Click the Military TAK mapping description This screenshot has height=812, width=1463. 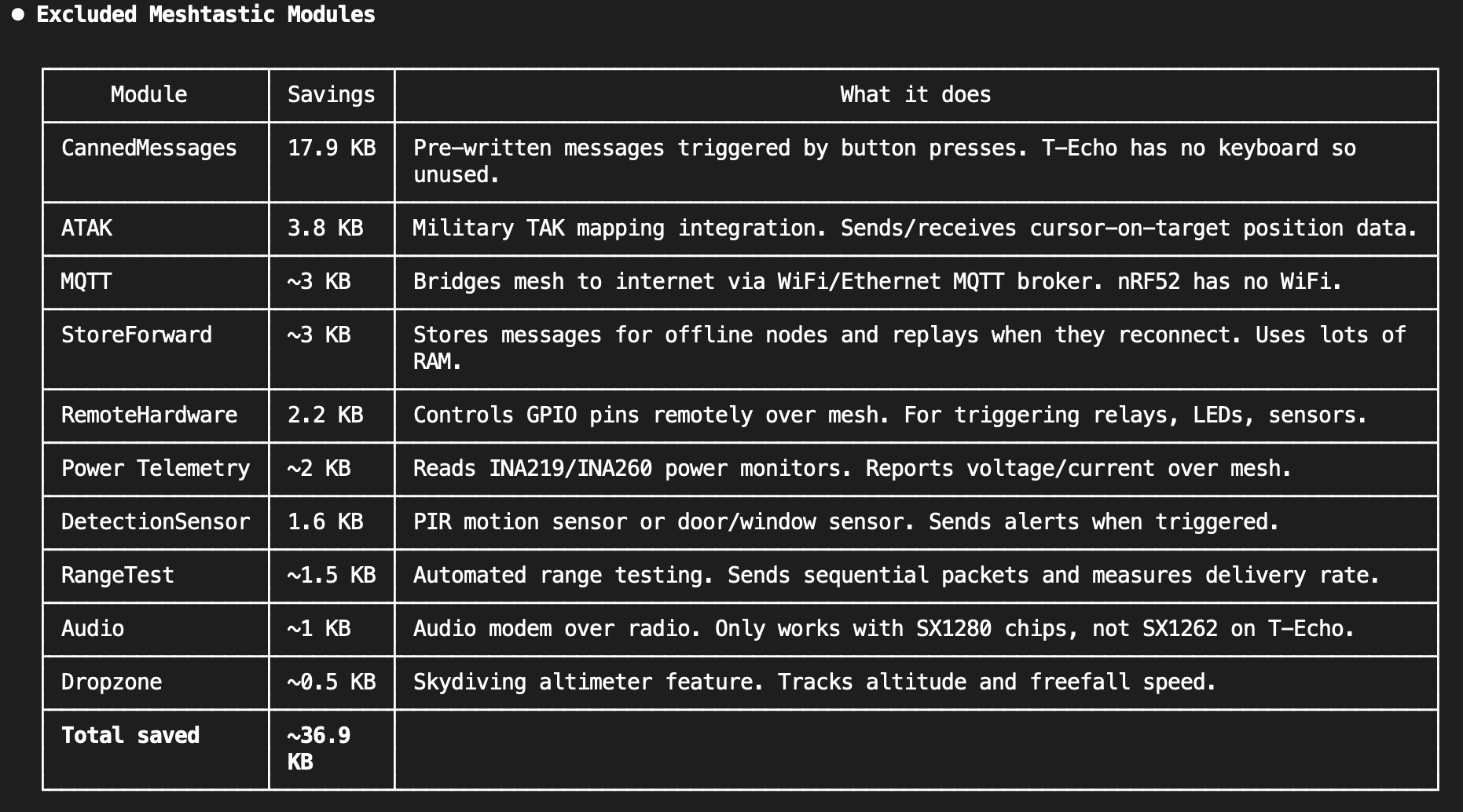tap(915, 229)
